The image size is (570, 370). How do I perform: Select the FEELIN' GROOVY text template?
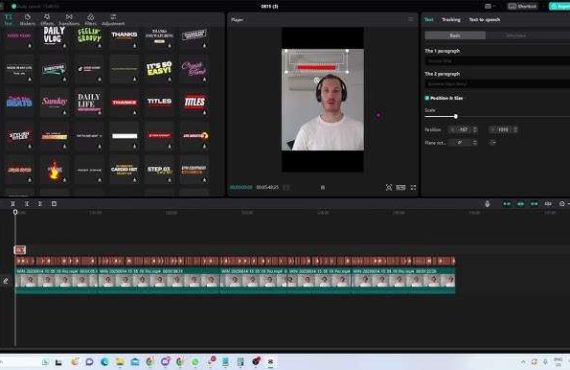click(89, 36)
